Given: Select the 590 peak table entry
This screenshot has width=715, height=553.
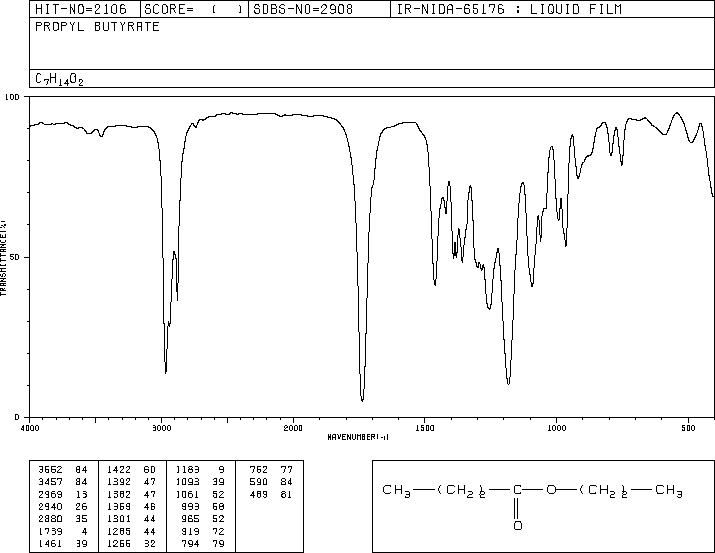Looking at the screenshot, I should coord(271,482).
